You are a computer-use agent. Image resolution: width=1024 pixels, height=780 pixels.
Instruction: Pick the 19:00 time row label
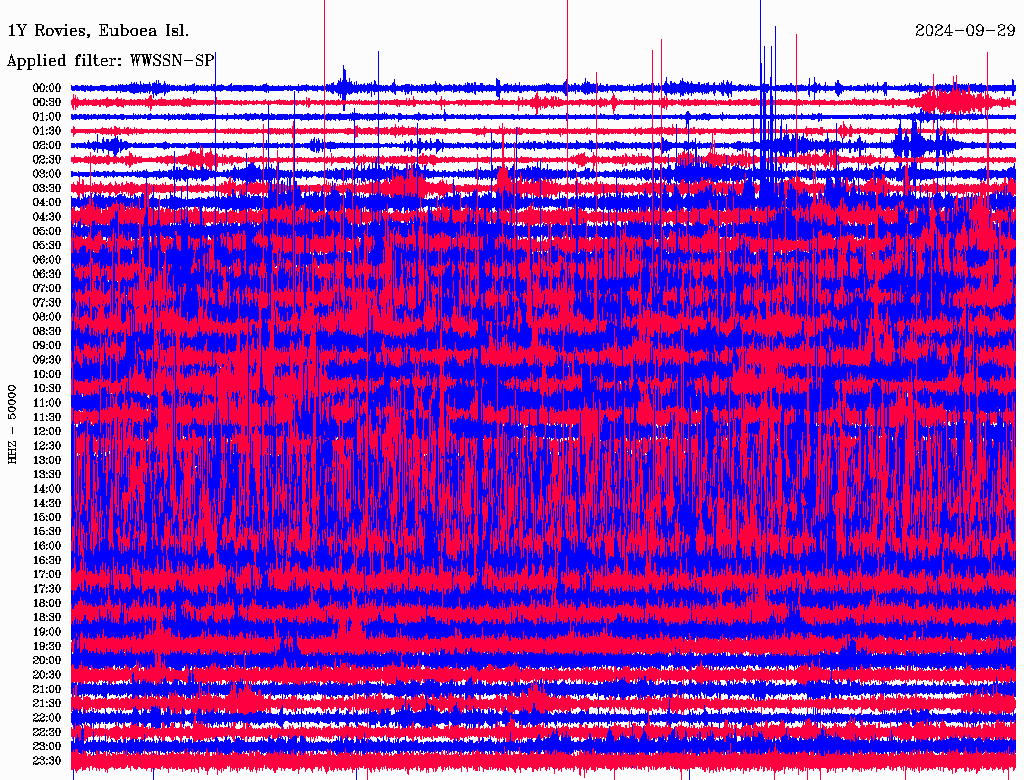pyautogui.click(x=47, y=632)
